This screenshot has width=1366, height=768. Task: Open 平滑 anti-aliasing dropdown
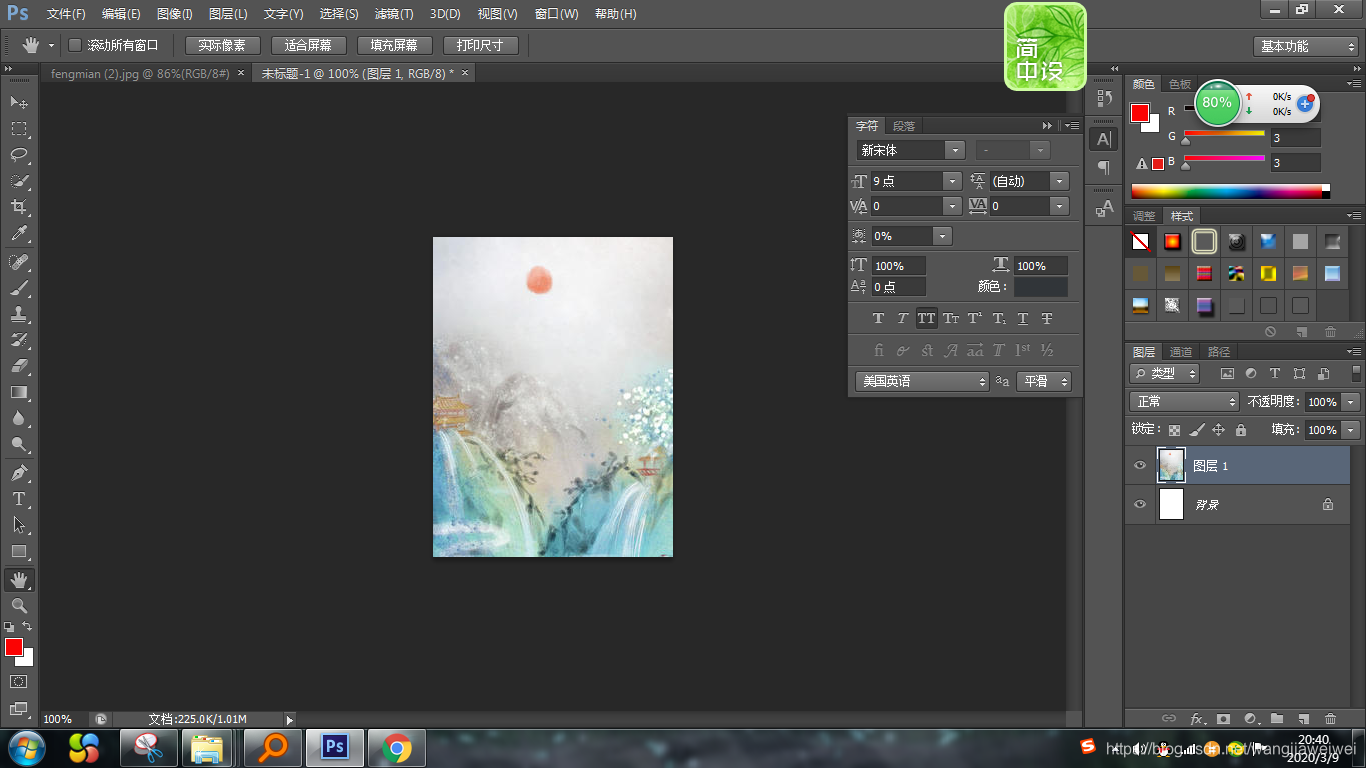click(1044, 381)
